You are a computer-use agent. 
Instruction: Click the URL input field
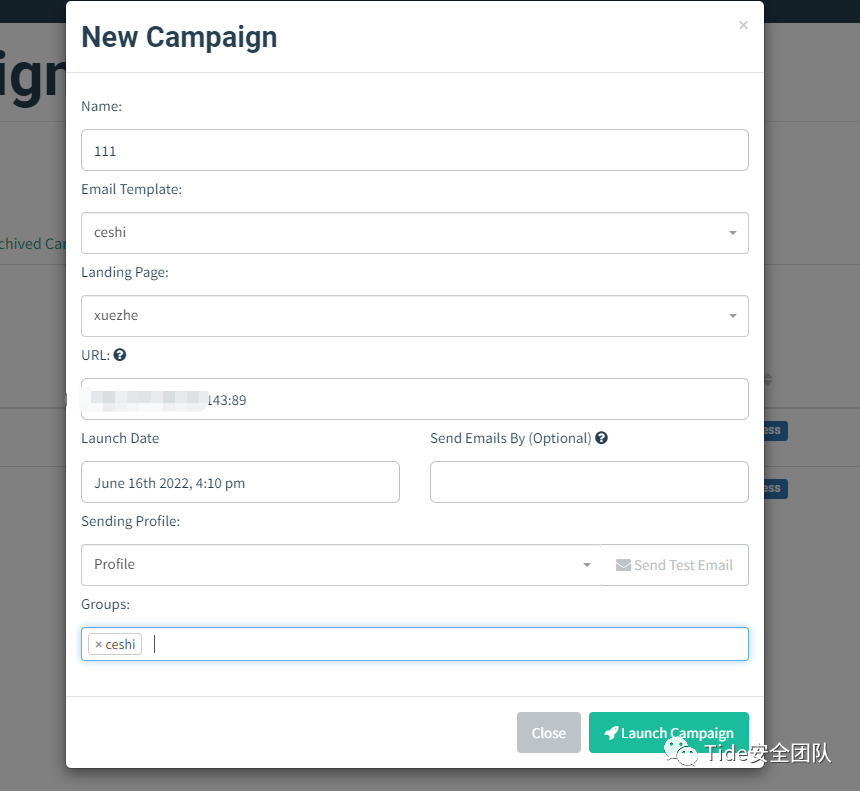[415, 399]
